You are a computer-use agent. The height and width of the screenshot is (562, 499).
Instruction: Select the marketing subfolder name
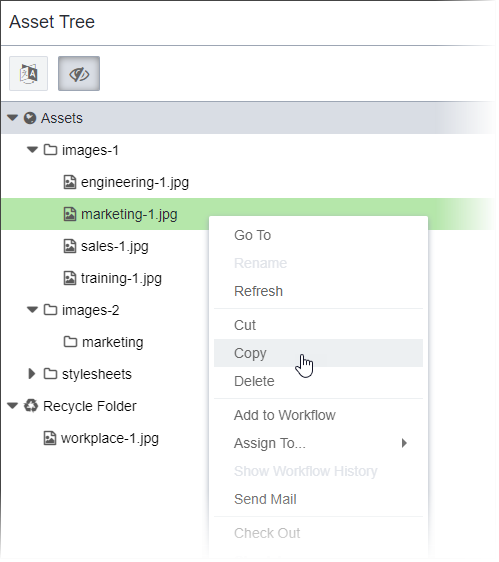coord(113,343)
